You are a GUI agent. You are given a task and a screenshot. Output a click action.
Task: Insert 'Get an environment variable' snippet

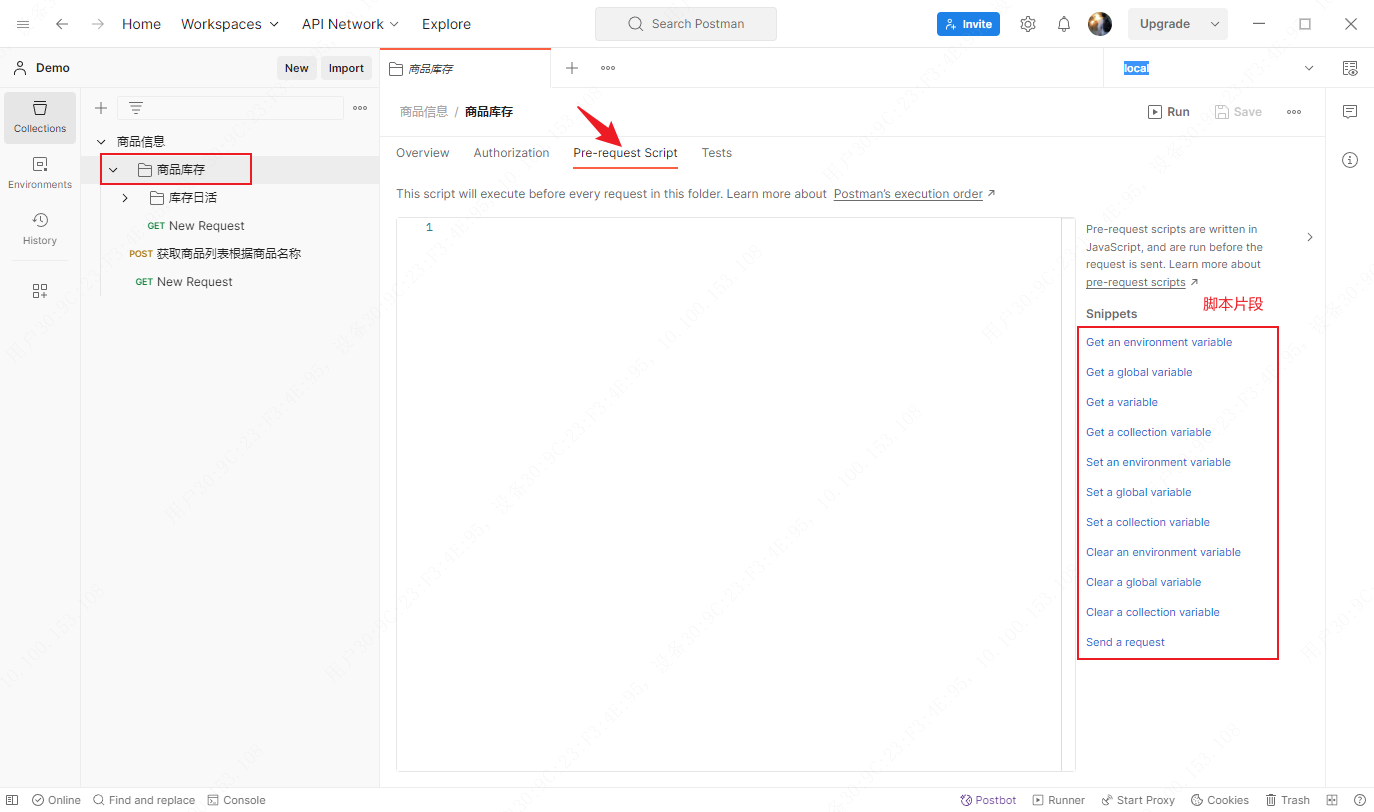1159,342
